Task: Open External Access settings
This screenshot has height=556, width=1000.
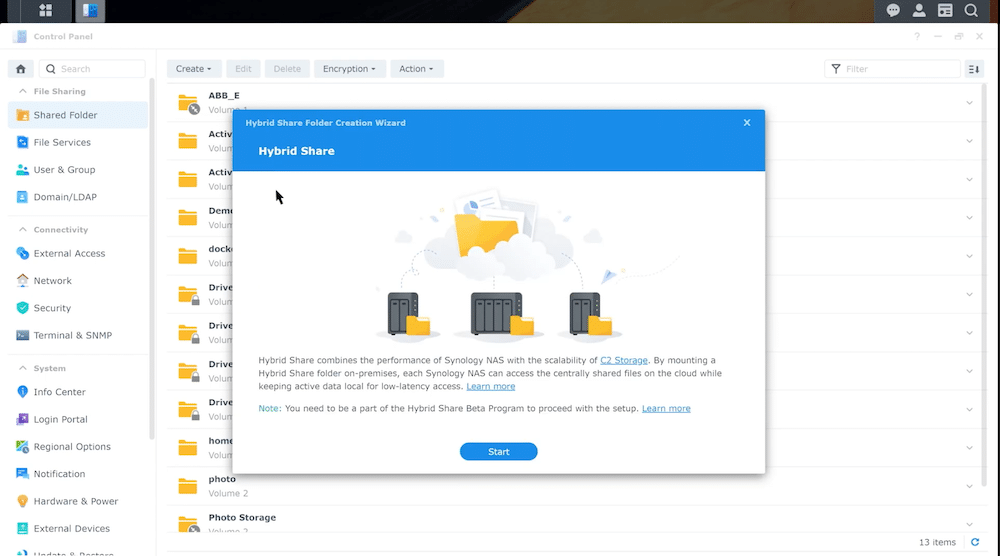Action: pyautogui.click(x=78, y=253)
